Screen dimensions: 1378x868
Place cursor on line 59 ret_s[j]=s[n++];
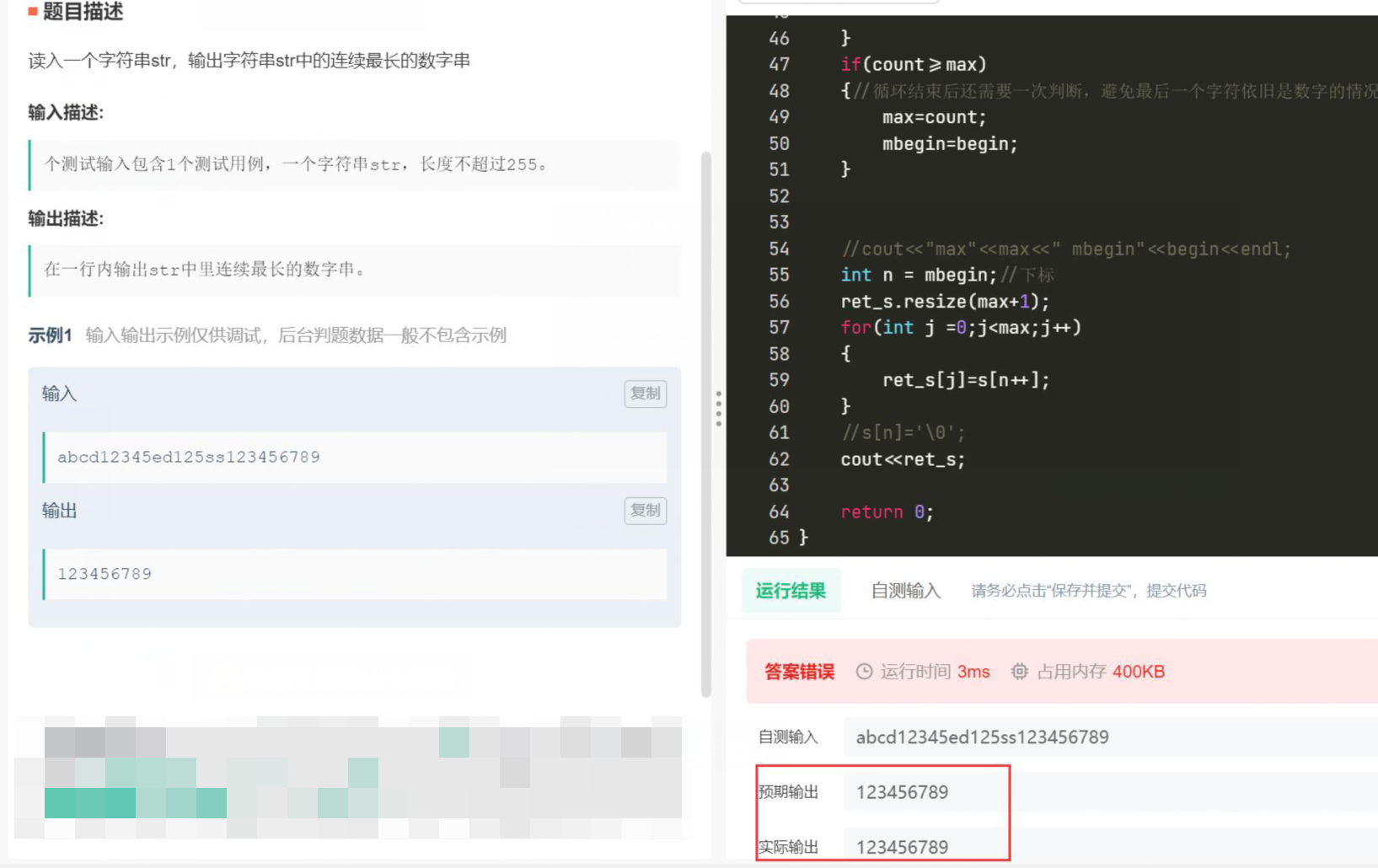click(x=966, y=380)
